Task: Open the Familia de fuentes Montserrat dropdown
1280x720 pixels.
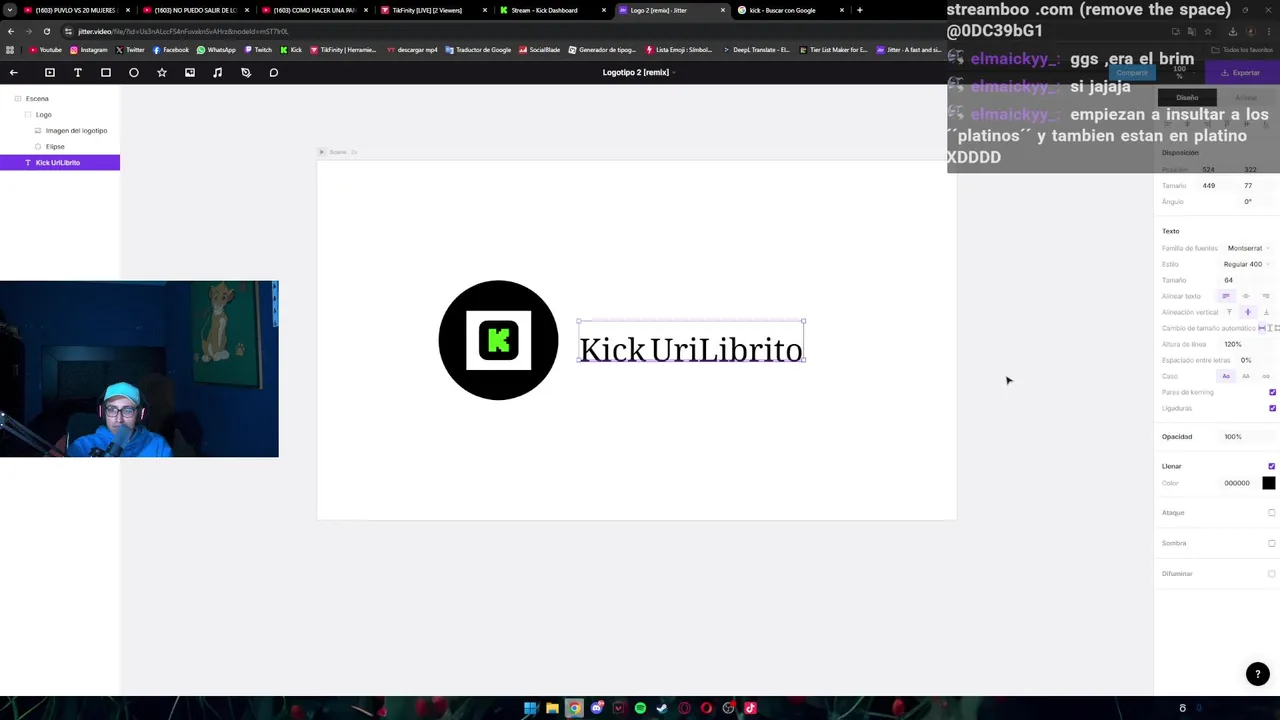Action: click(1248, 248)
